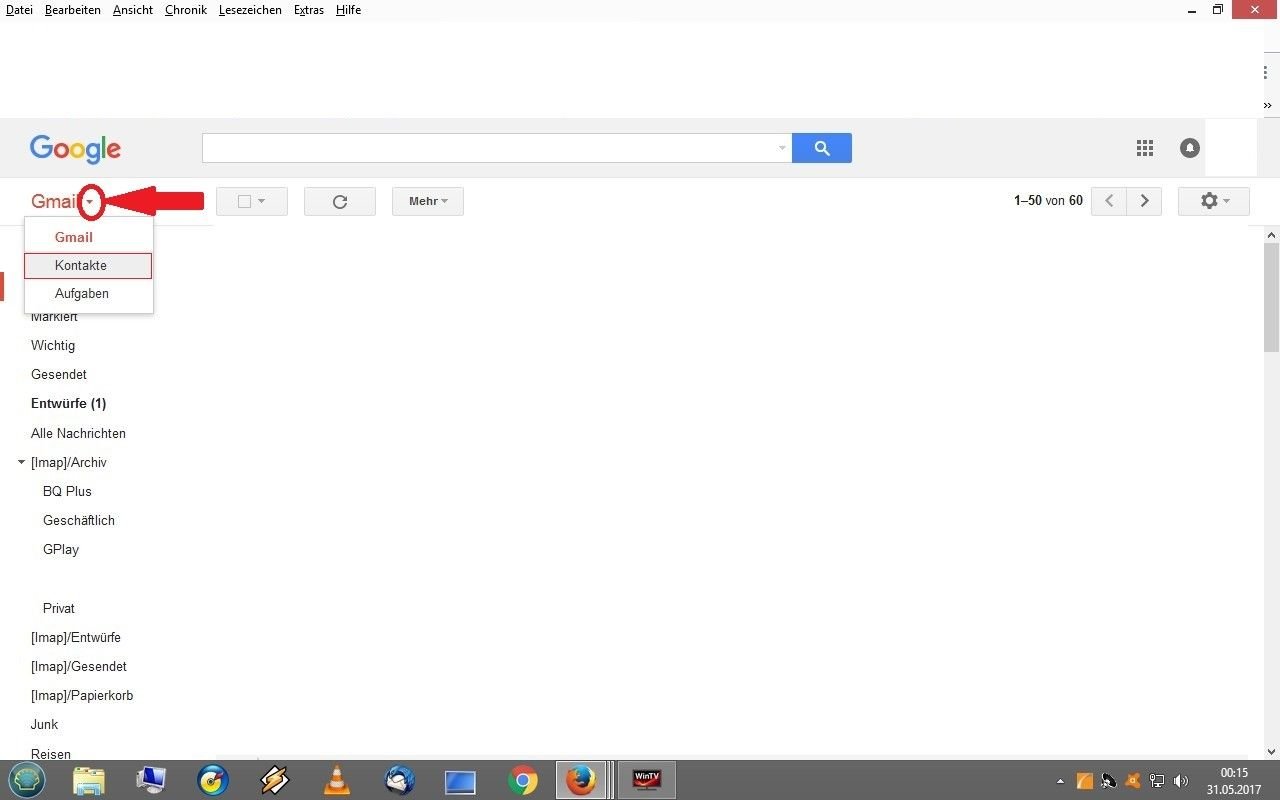Image resolution: width=1280 pixels, height=800 pixels.
Task: Click the Windows Start orb
Action: (x=27, y=780)
